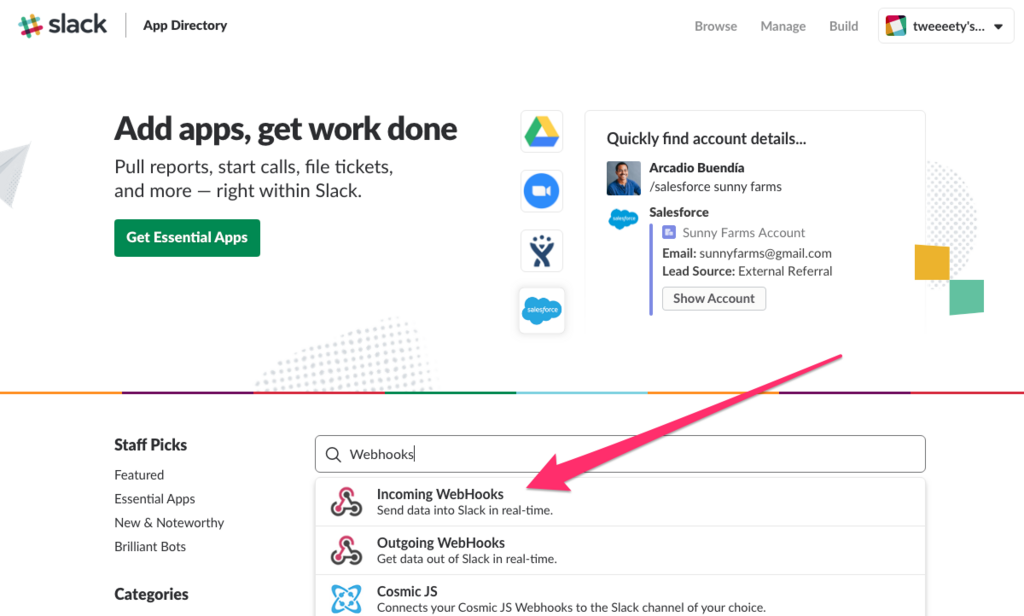The width and height of the screenshot is (1024, 616).
Task: Click the Slack logo
Action: click(62, 25)
